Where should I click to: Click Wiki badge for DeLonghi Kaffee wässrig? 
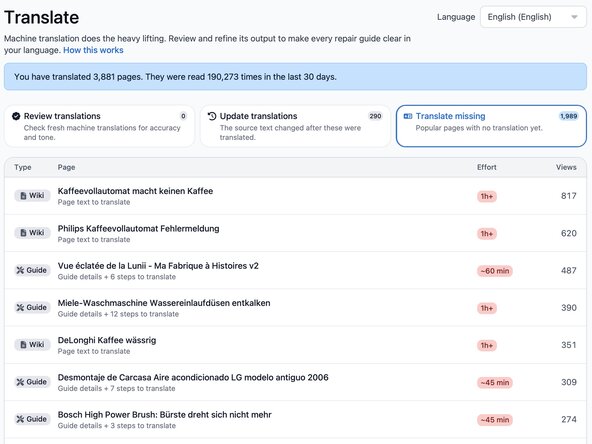(32, 345)
